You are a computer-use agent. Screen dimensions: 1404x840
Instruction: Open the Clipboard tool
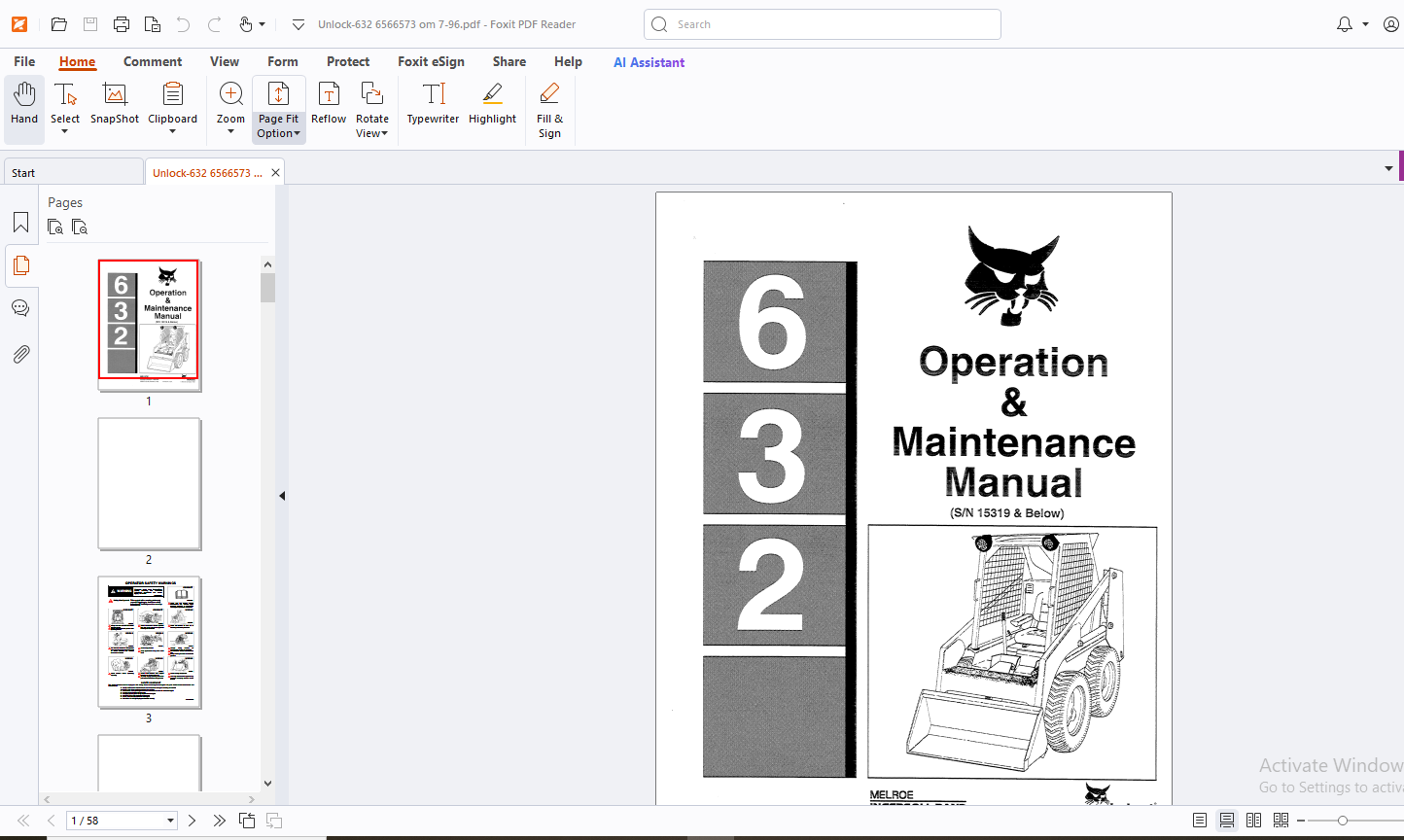pyautogui.click(x=173, y=101)
